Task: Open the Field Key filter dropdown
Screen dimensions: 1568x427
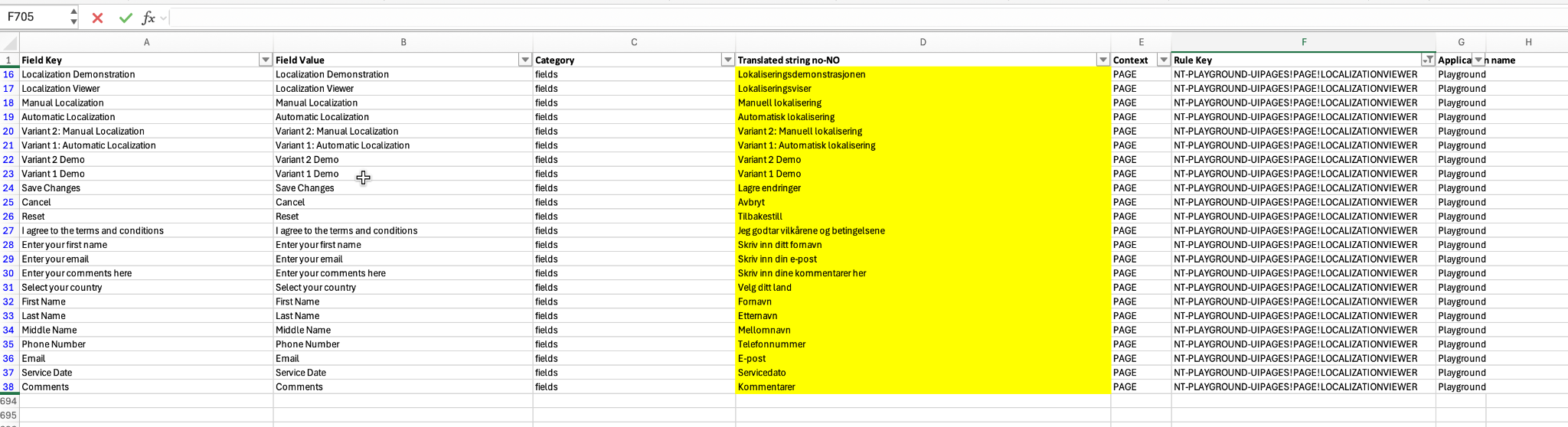Action: coord(266,60)
